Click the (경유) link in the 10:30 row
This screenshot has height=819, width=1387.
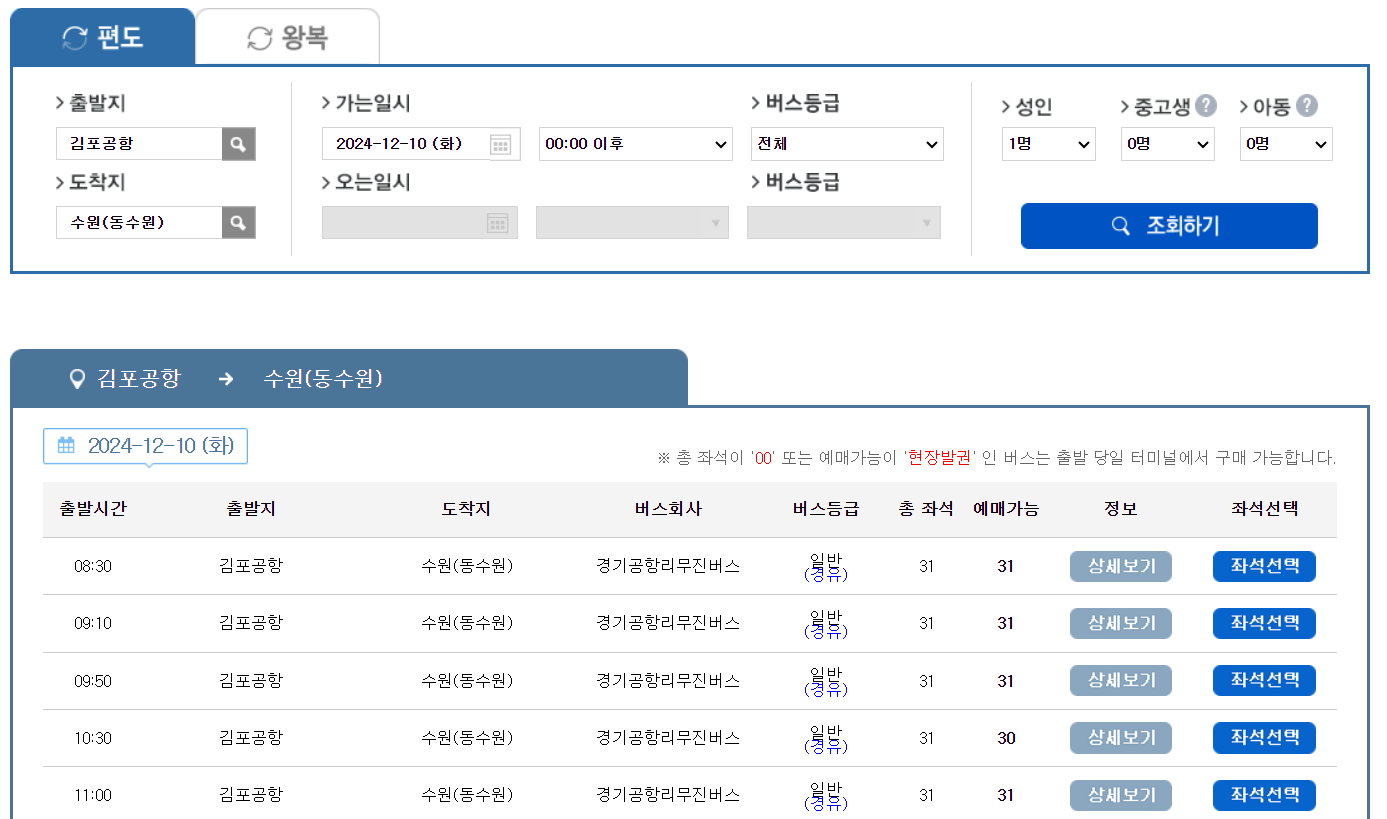coord(826,747)
